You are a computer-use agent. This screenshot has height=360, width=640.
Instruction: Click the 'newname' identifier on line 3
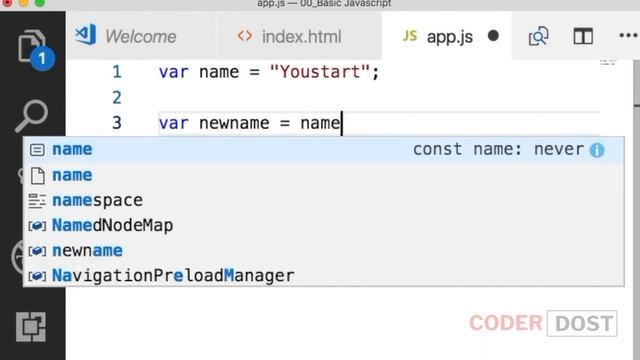[x=234, y=123]
